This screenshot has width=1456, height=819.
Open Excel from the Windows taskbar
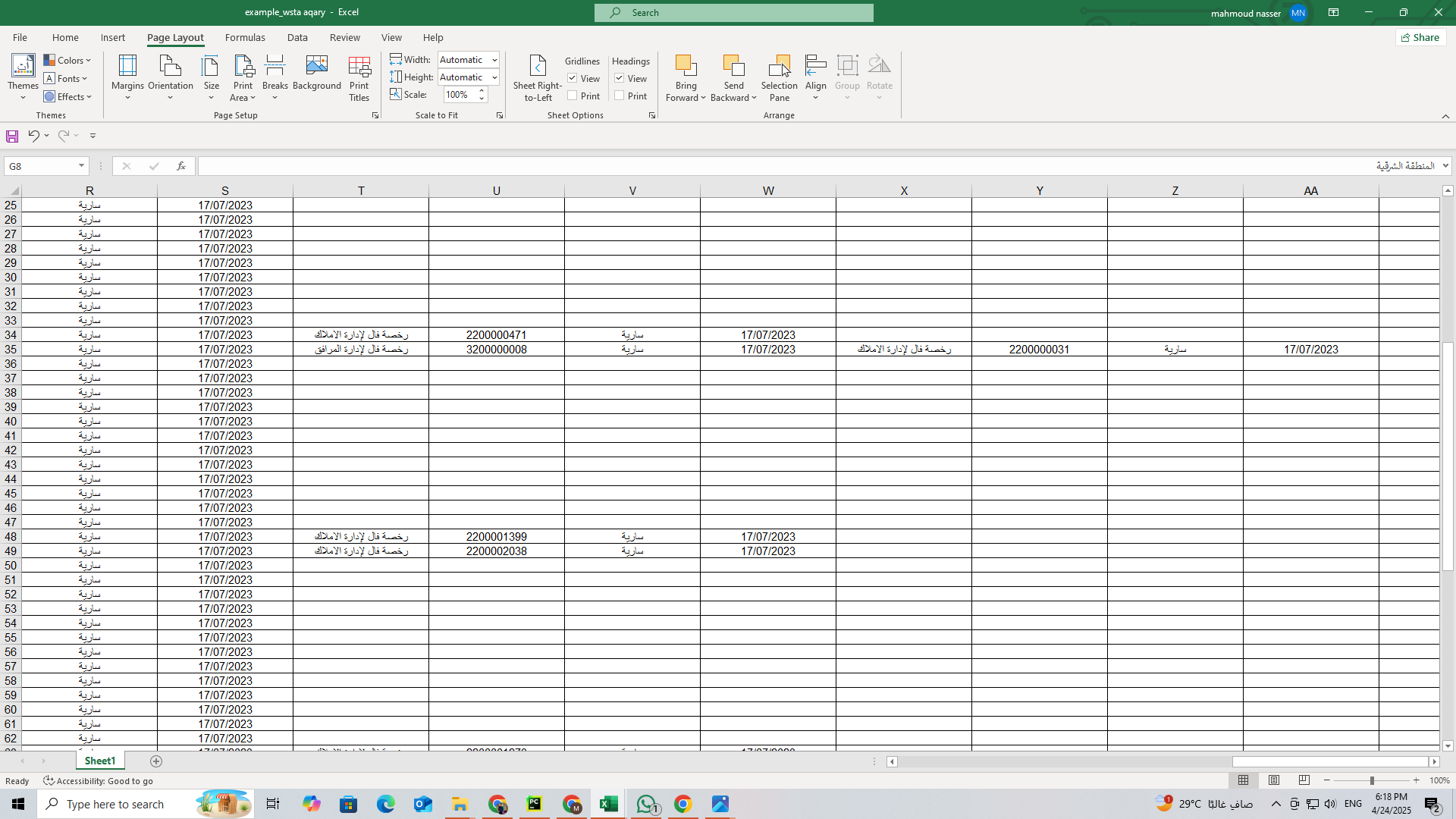[x=608, y=804]
